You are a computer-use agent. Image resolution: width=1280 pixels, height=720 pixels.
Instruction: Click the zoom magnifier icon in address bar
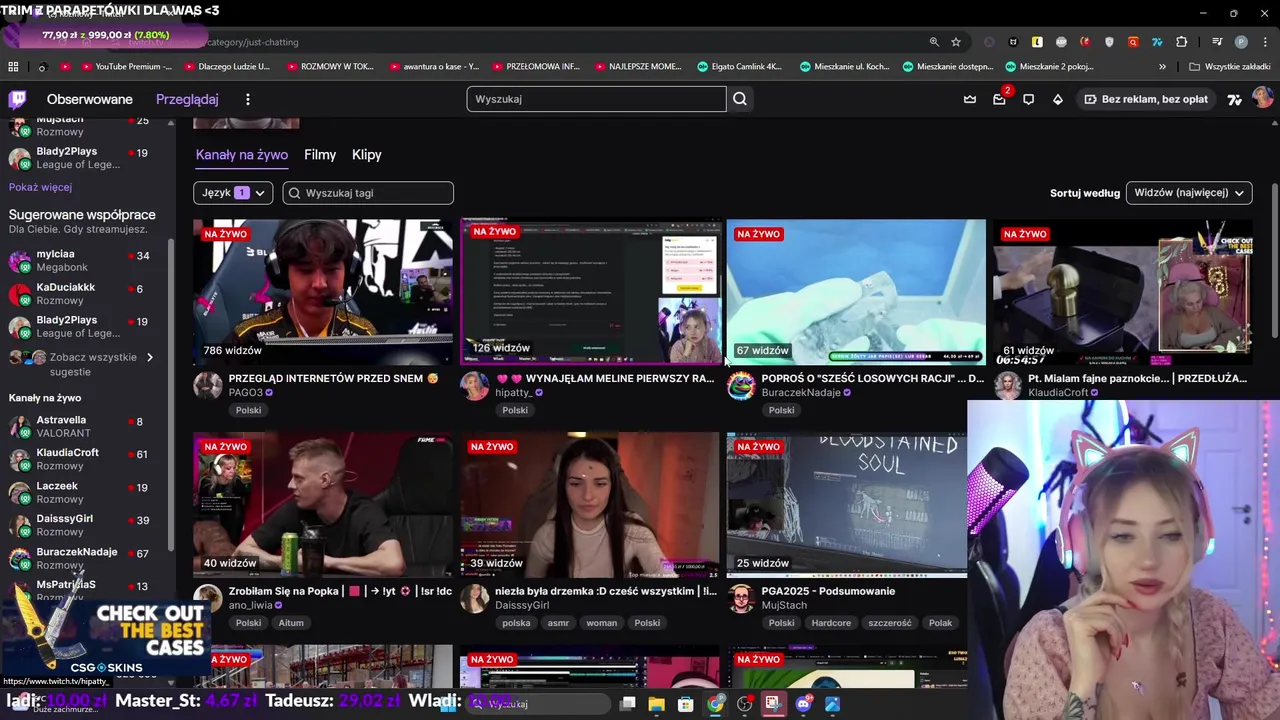tap(934, 42)
